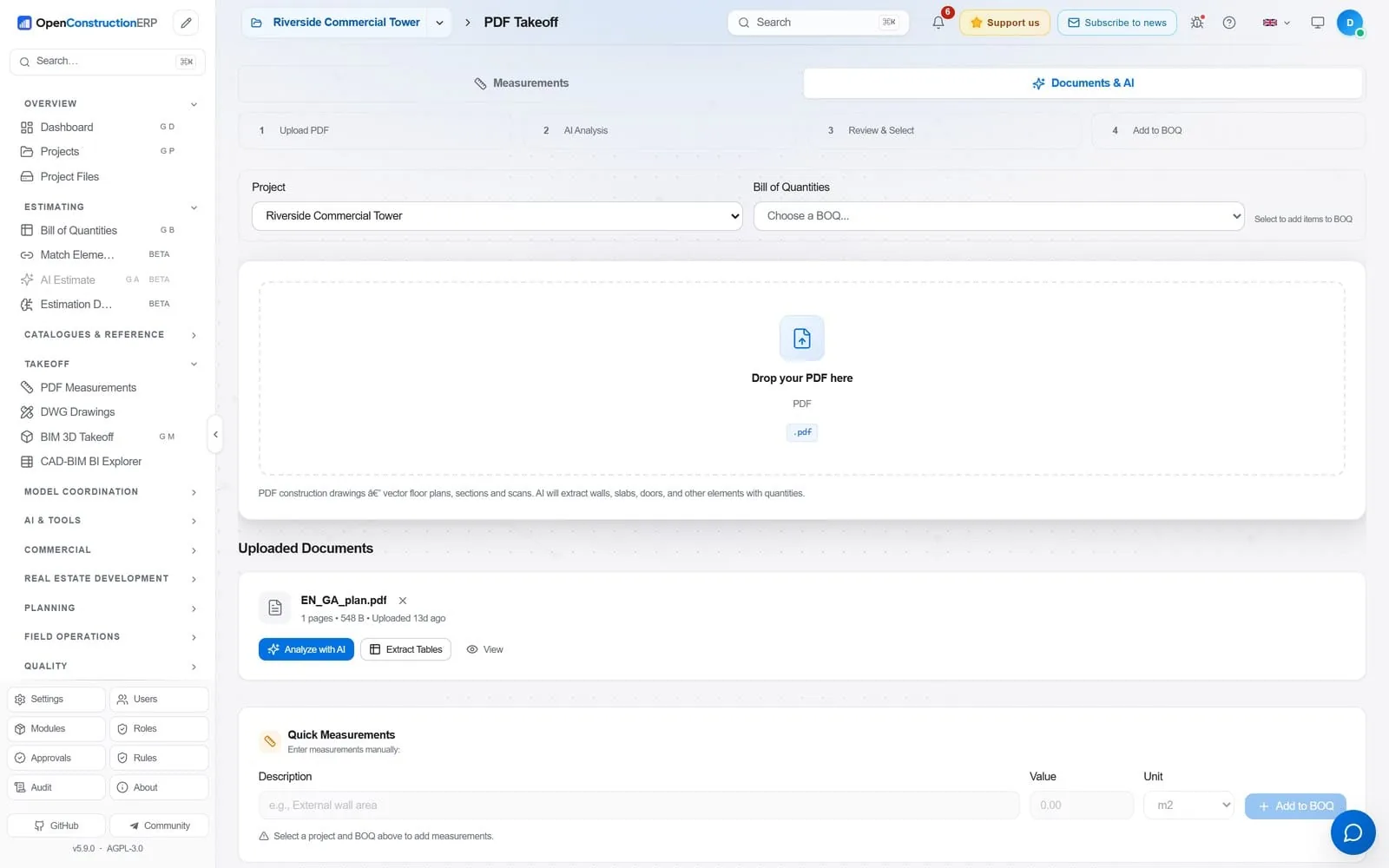
Task: Open the notifications bell
Action: coord(938,23)
